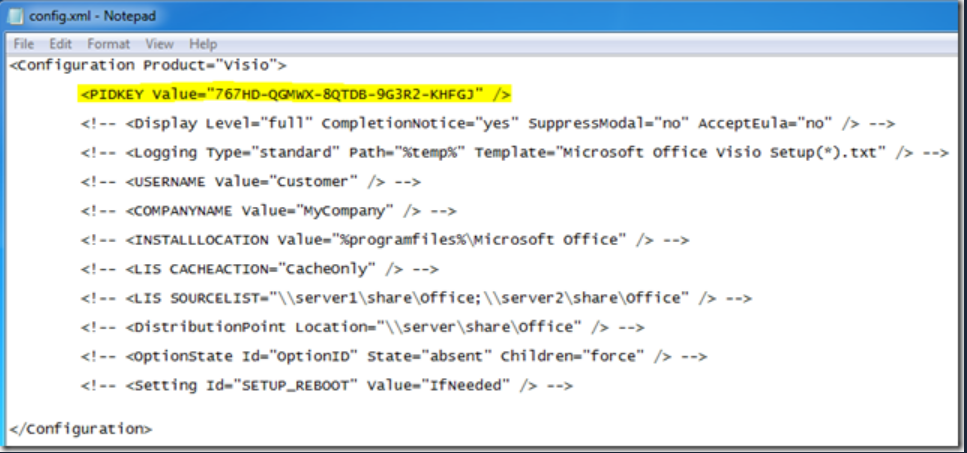Open the Edit menu

tap(61, 44)
